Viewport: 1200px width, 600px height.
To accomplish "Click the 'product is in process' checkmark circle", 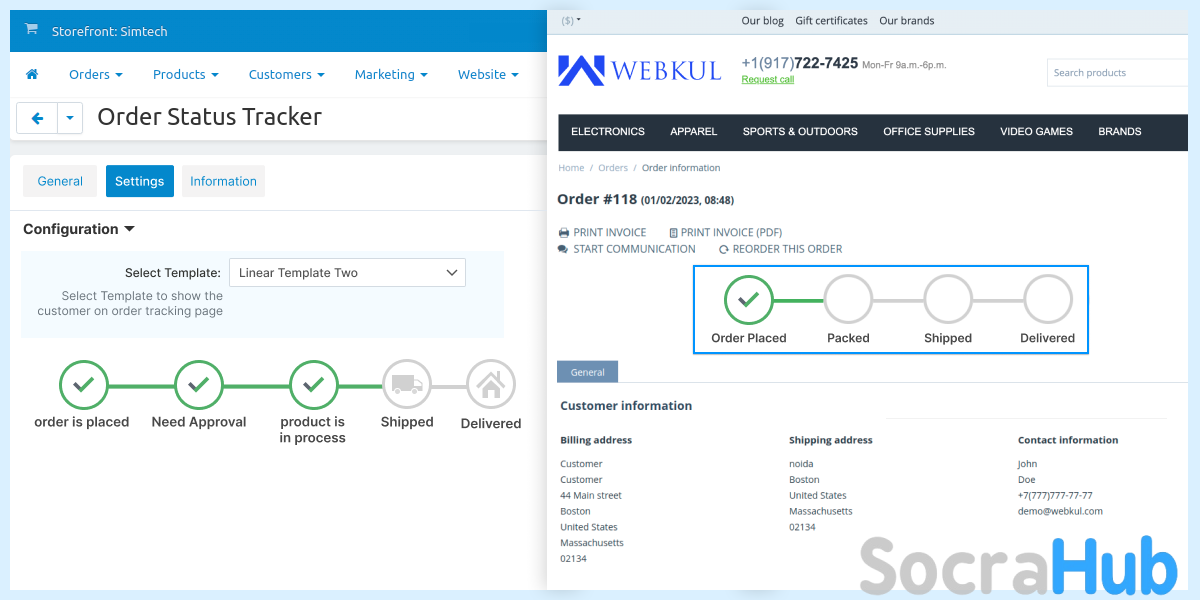I will coord(314,385).
